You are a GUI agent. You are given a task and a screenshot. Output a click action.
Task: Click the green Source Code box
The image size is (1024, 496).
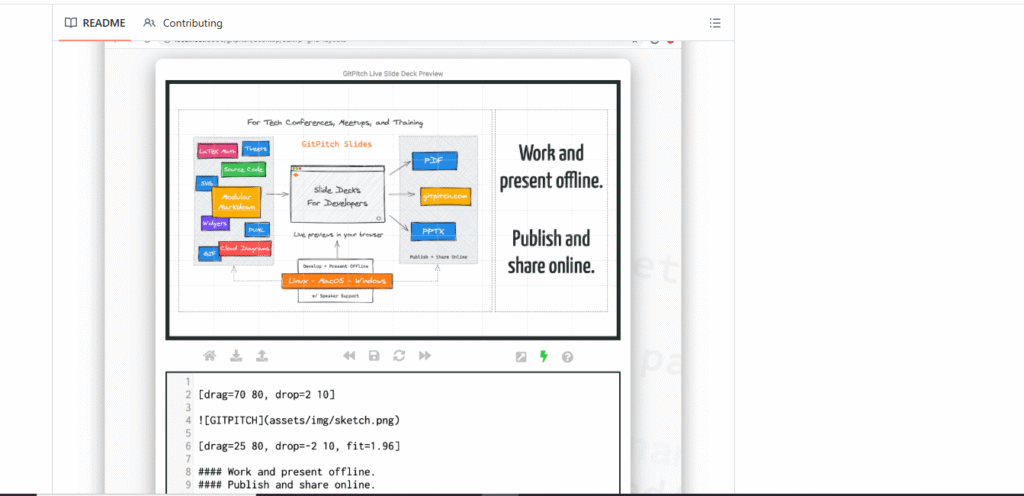pyautogui.click(x=244, y=170)
